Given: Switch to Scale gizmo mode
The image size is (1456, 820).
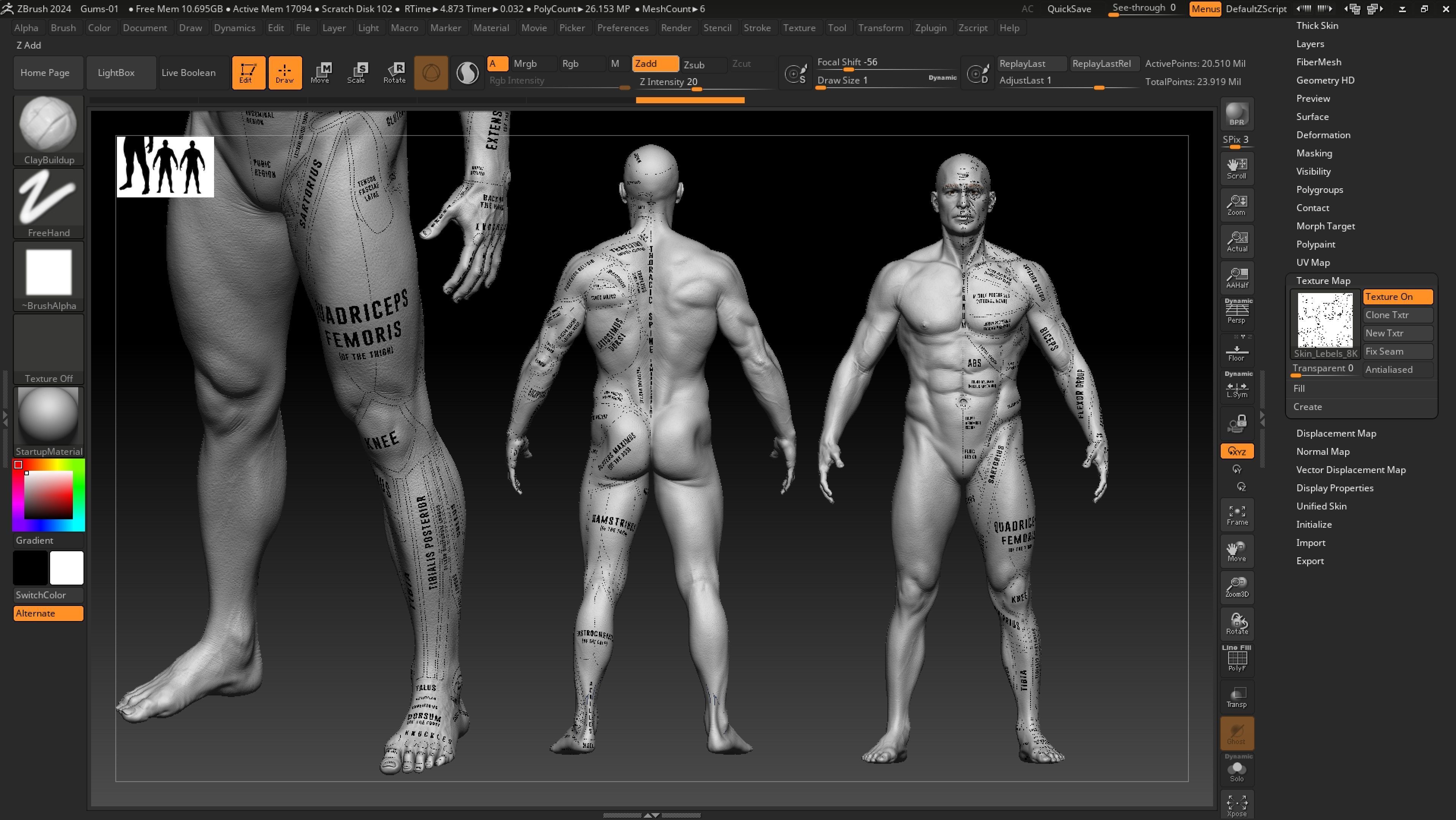Looking at the screenshot, I should point(357,73).
